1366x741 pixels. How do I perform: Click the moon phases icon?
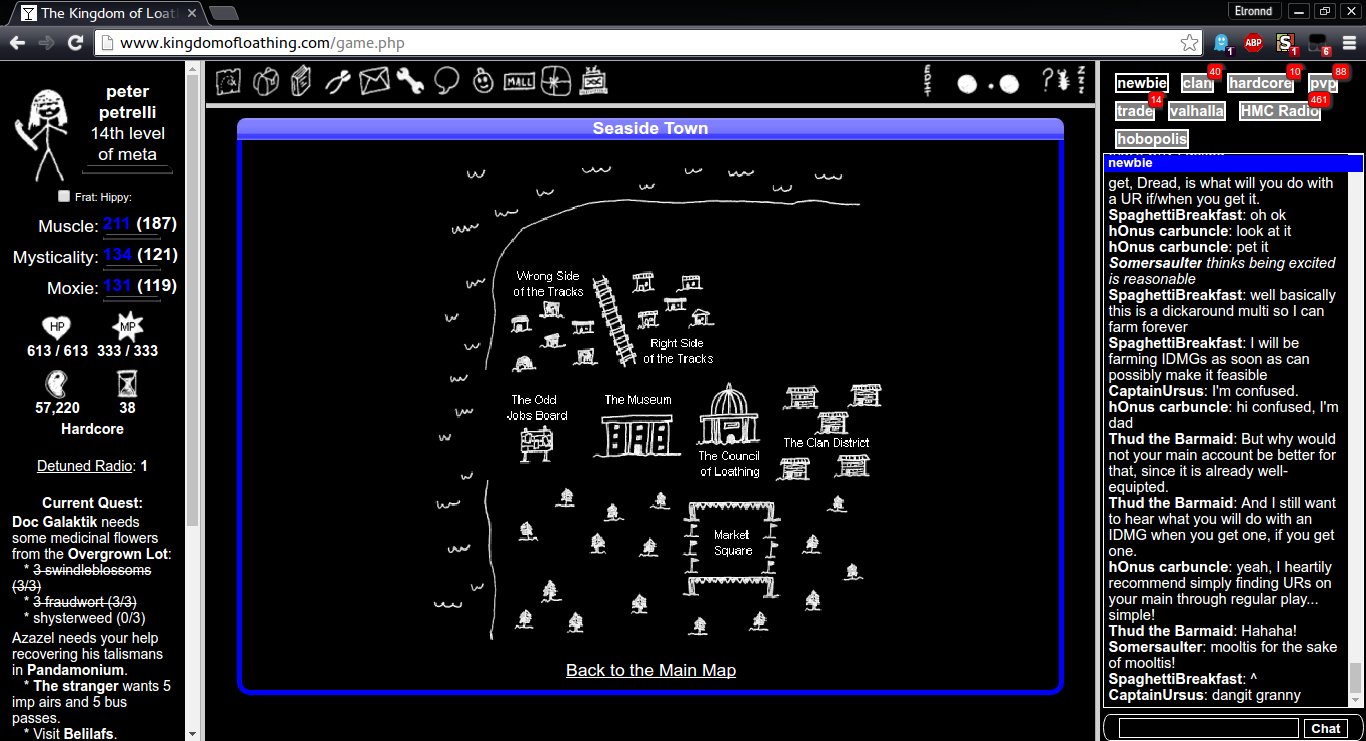click(988, 84)
